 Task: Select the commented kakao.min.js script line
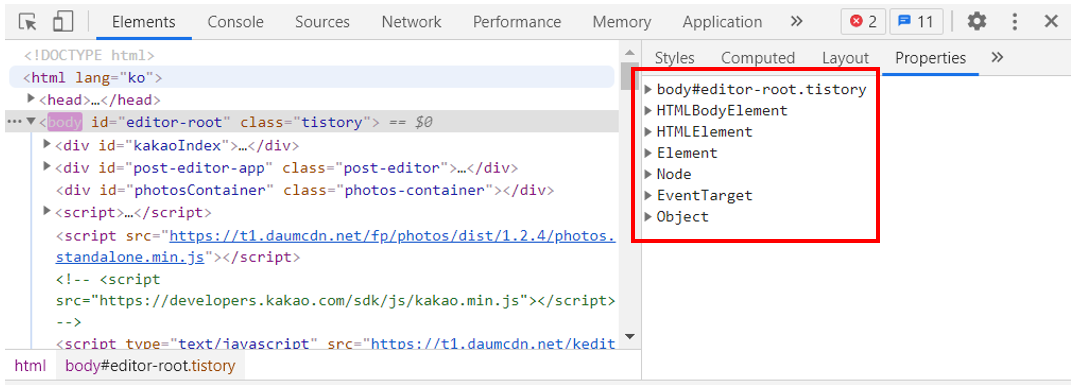(336, 301)
